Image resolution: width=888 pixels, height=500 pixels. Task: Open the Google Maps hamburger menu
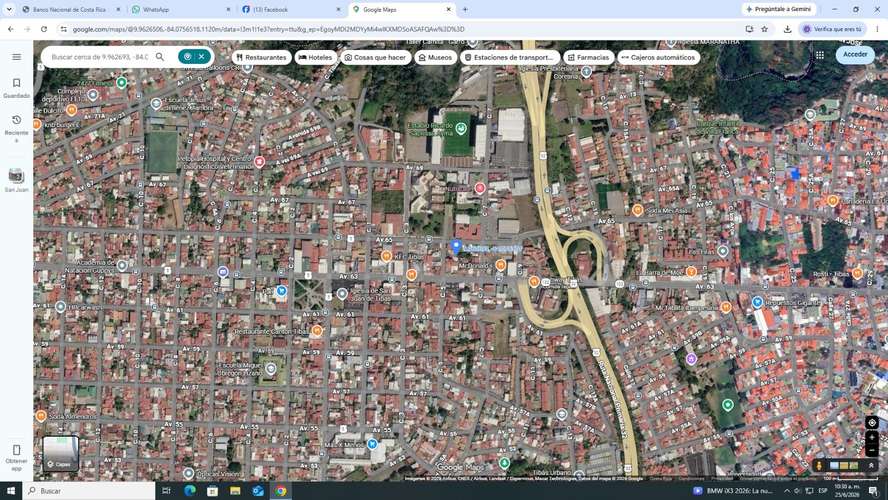pyautogui.click(x=16, y=57)
